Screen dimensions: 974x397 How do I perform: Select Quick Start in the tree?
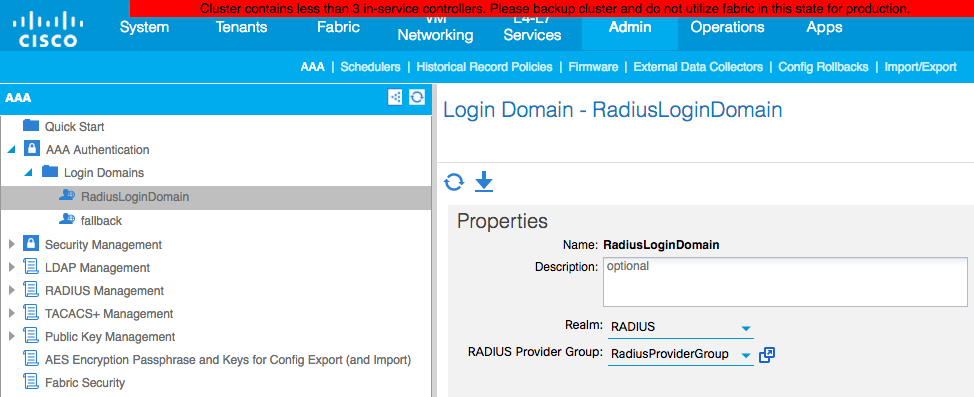coord(75,127)
